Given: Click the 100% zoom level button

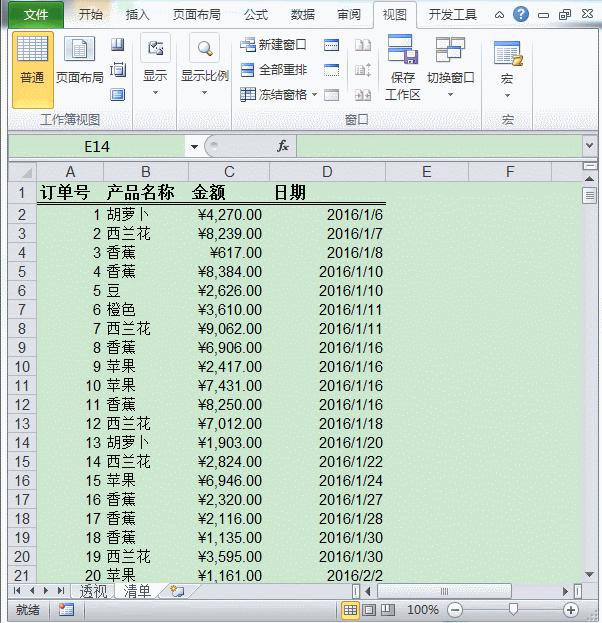Looking at the screenshot, I should (x=423, y=610).
